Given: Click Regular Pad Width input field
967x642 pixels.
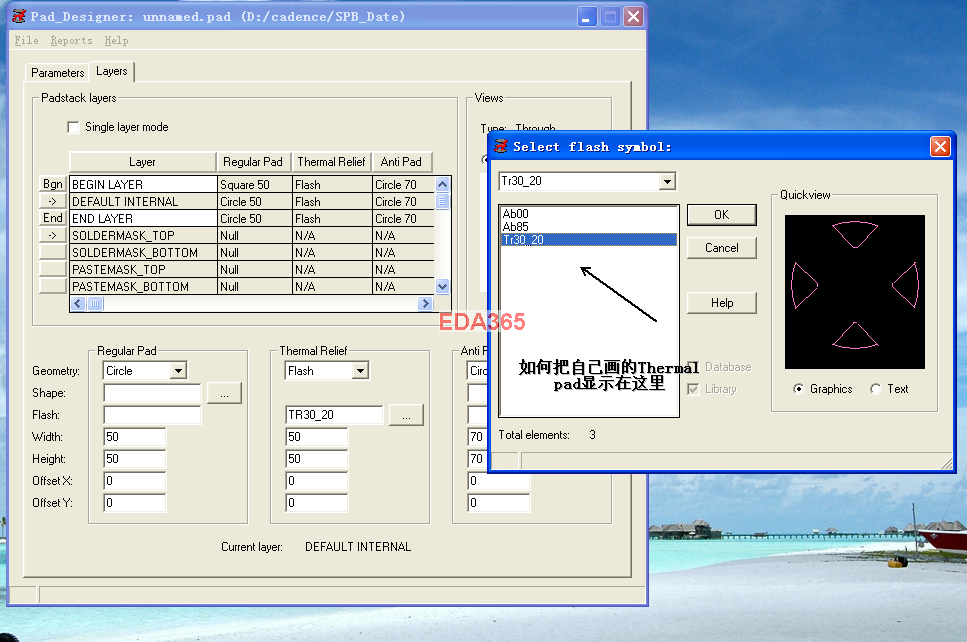Looking at the screenshot, I should (x=134, y=437).
